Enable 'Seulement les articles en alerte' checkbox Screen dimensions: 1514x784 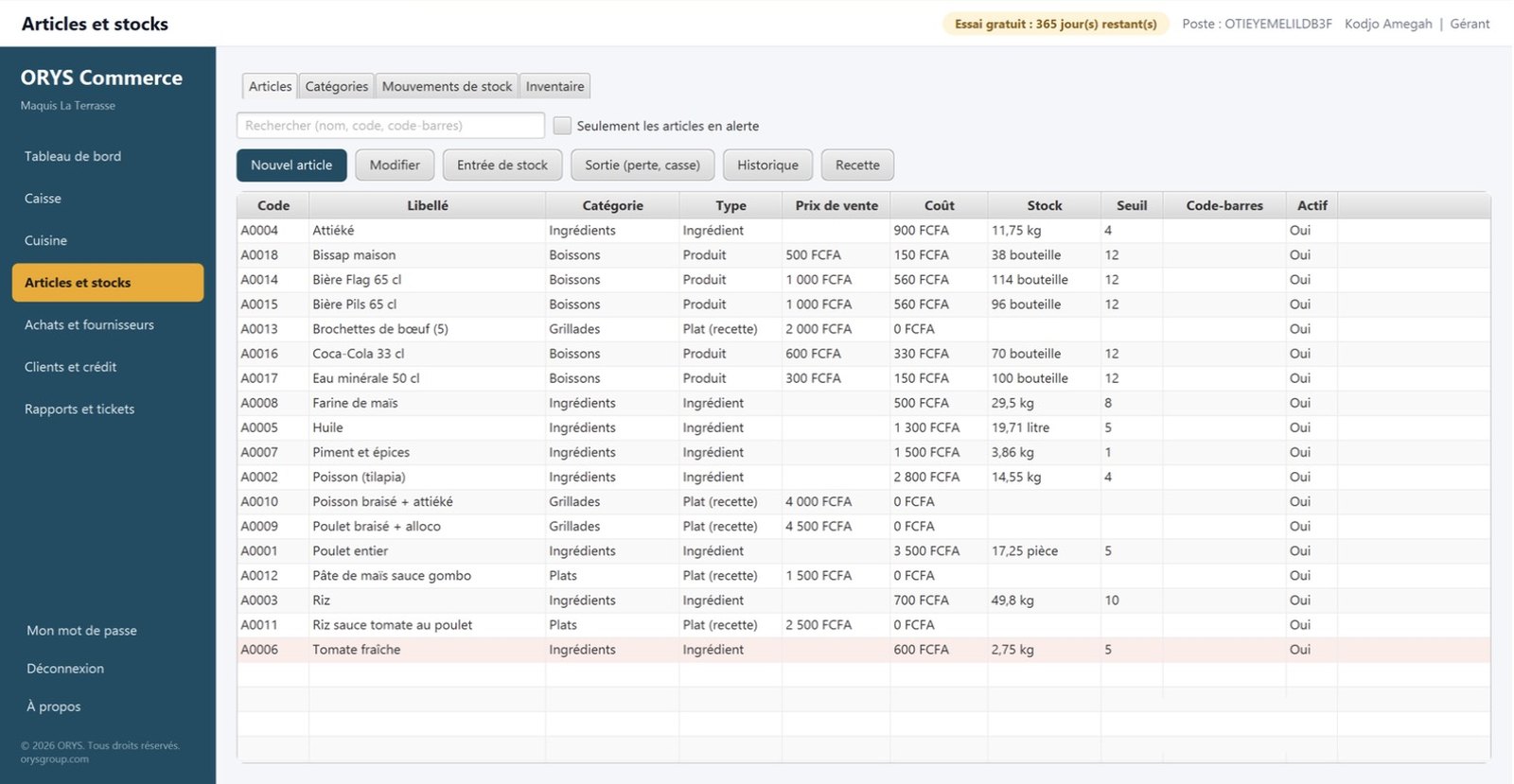562,126
